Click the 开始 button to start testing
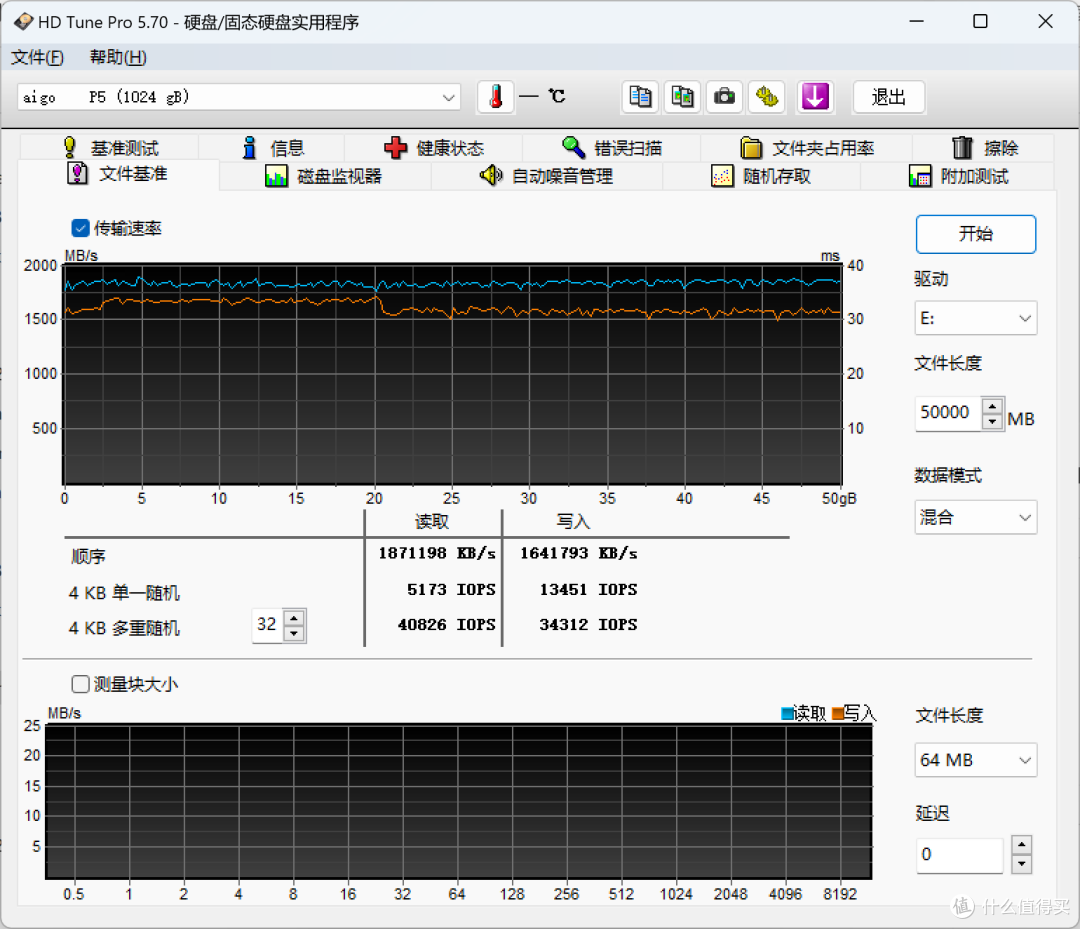Screen dimensions: 1080x929 tap(975, 234)
